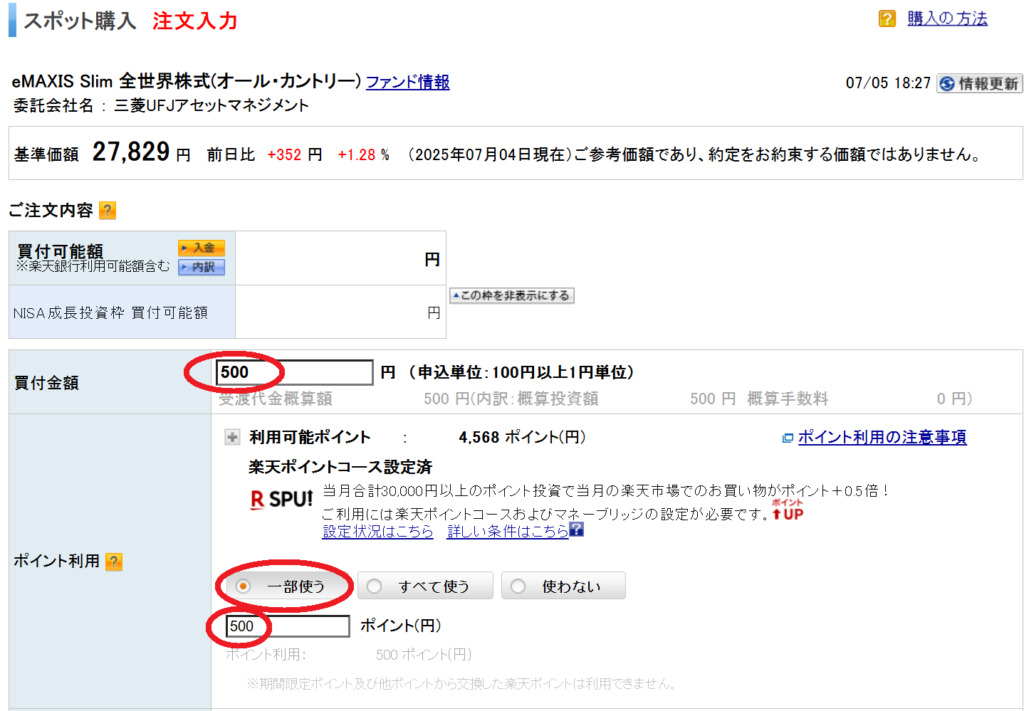Click the help icon next to ポイント利用

[x=114, y=561]
